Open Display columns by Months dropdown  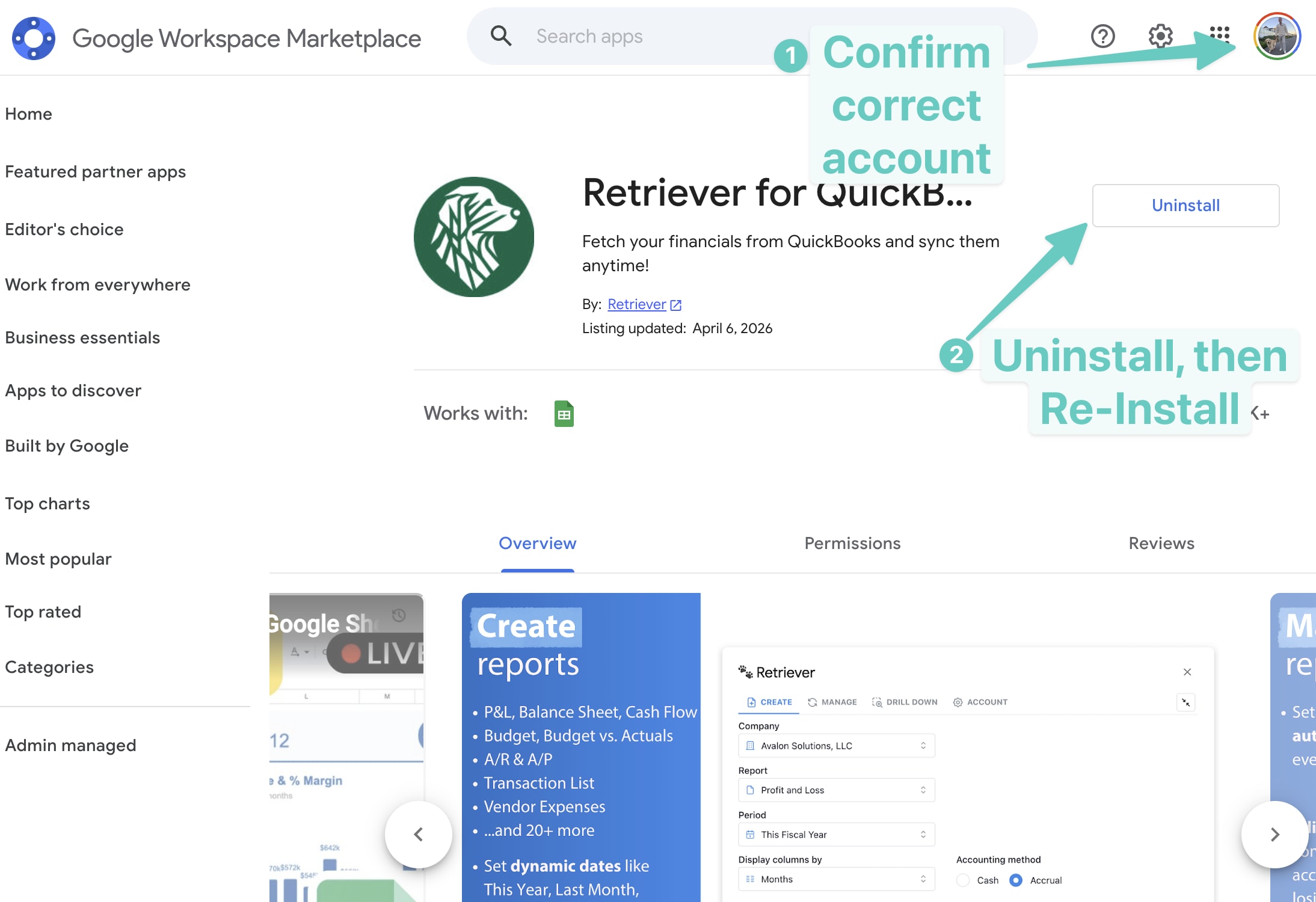(836, 879)
